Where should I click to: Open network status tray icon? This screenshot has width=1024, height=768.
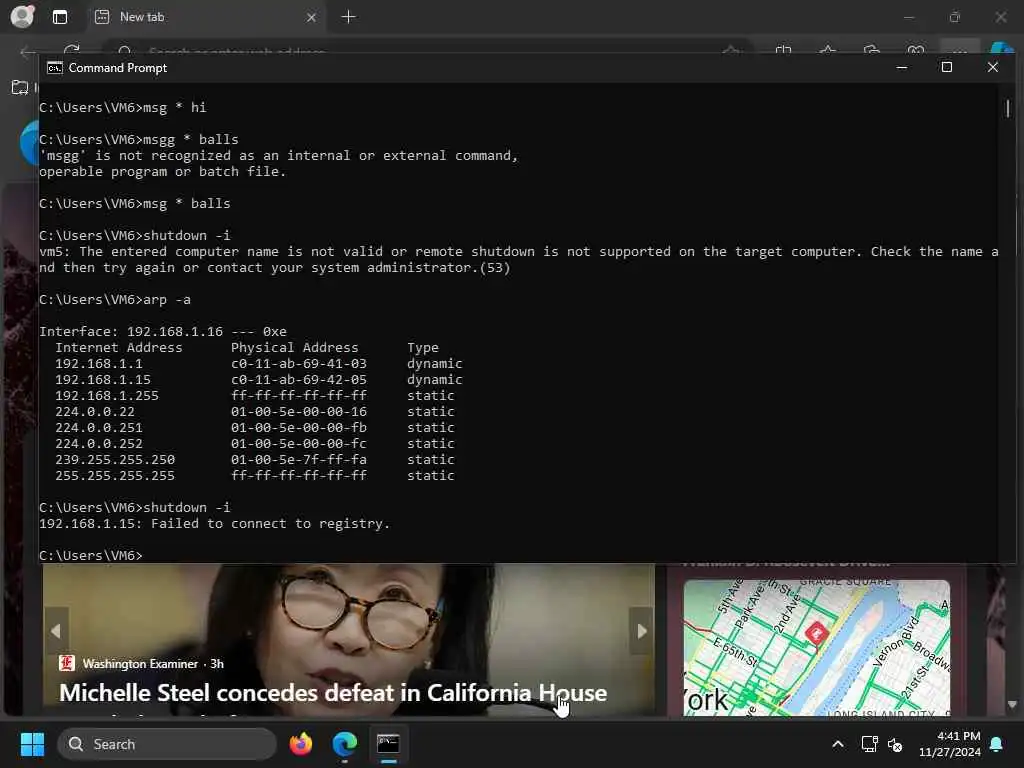[869, 744]
